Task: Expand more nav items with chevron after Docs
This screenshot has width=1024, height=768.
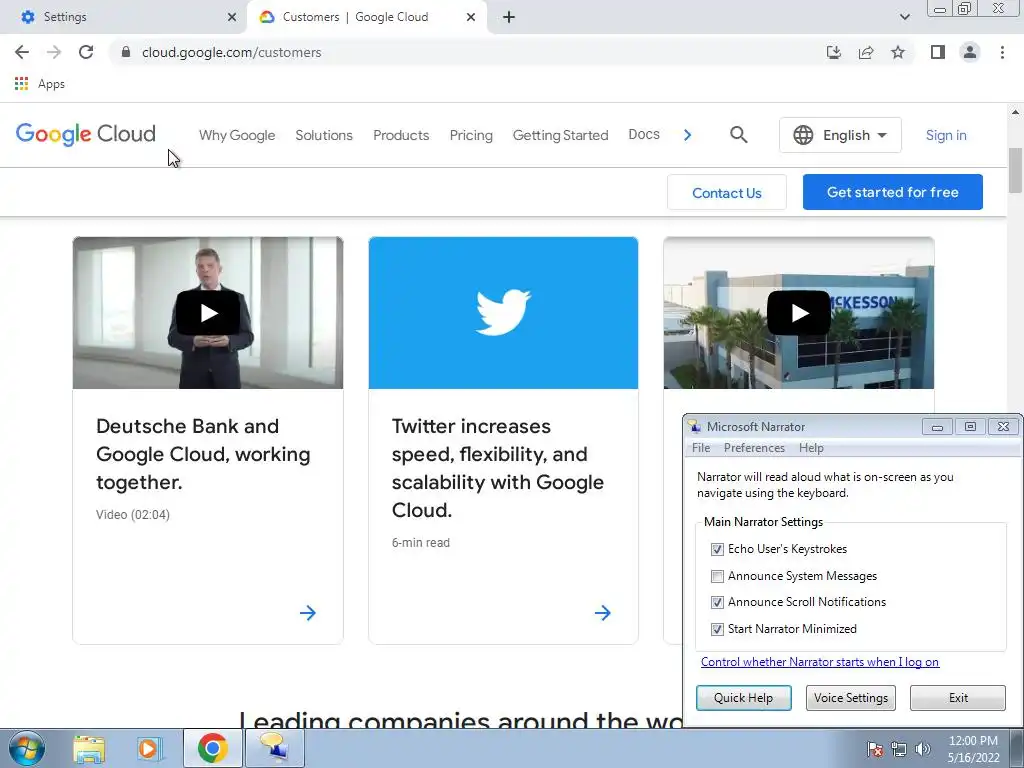Action: pos(687,135)
